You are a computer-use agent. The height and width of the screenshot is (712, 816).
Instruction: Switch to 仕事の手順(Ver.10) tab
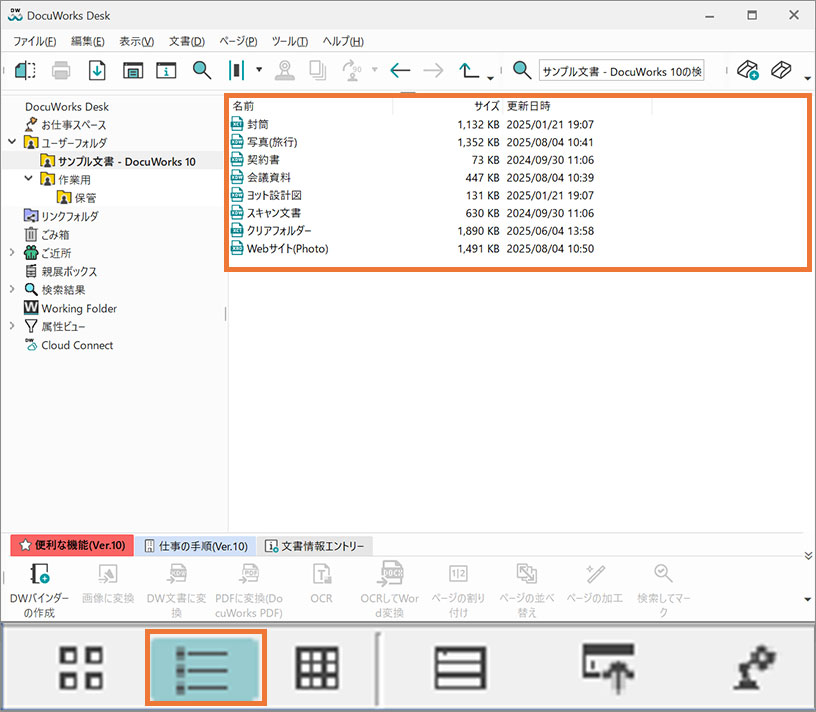(x=196, y=545)
